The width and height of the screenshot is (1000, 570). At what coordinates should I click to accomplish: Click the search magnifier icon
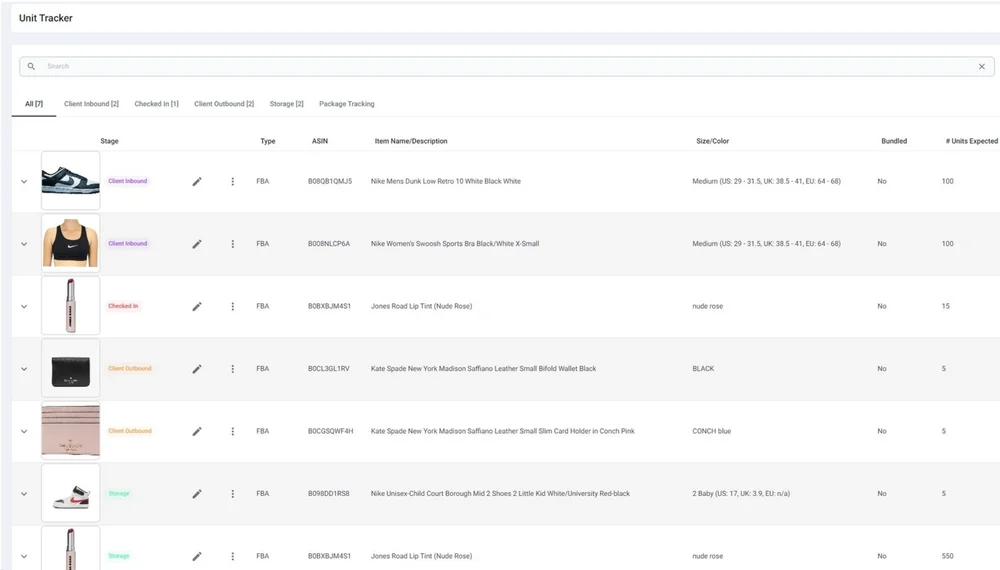click(31, 66)
